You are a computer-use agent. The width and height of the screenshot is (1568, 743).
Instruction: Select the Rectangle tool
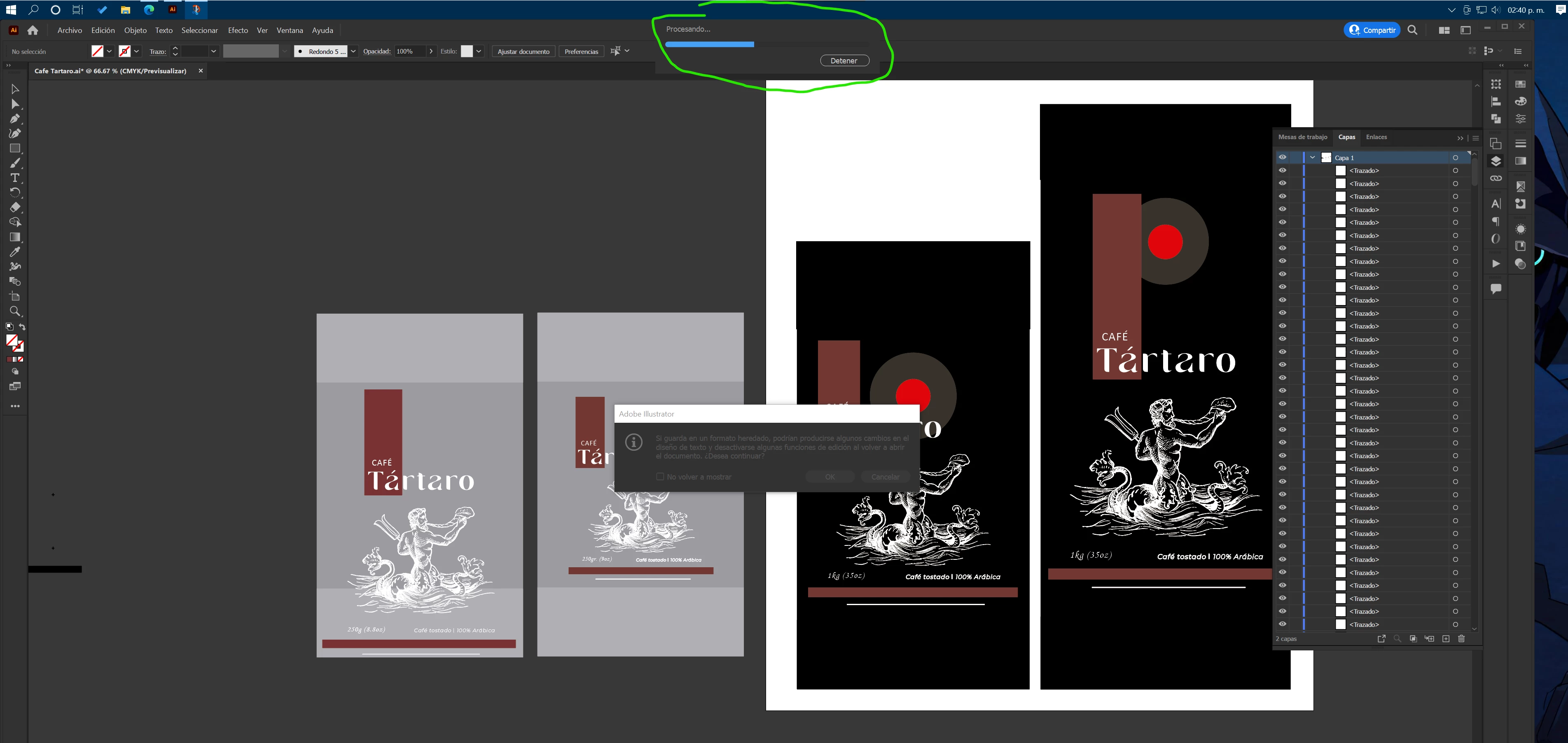[15, 149]
